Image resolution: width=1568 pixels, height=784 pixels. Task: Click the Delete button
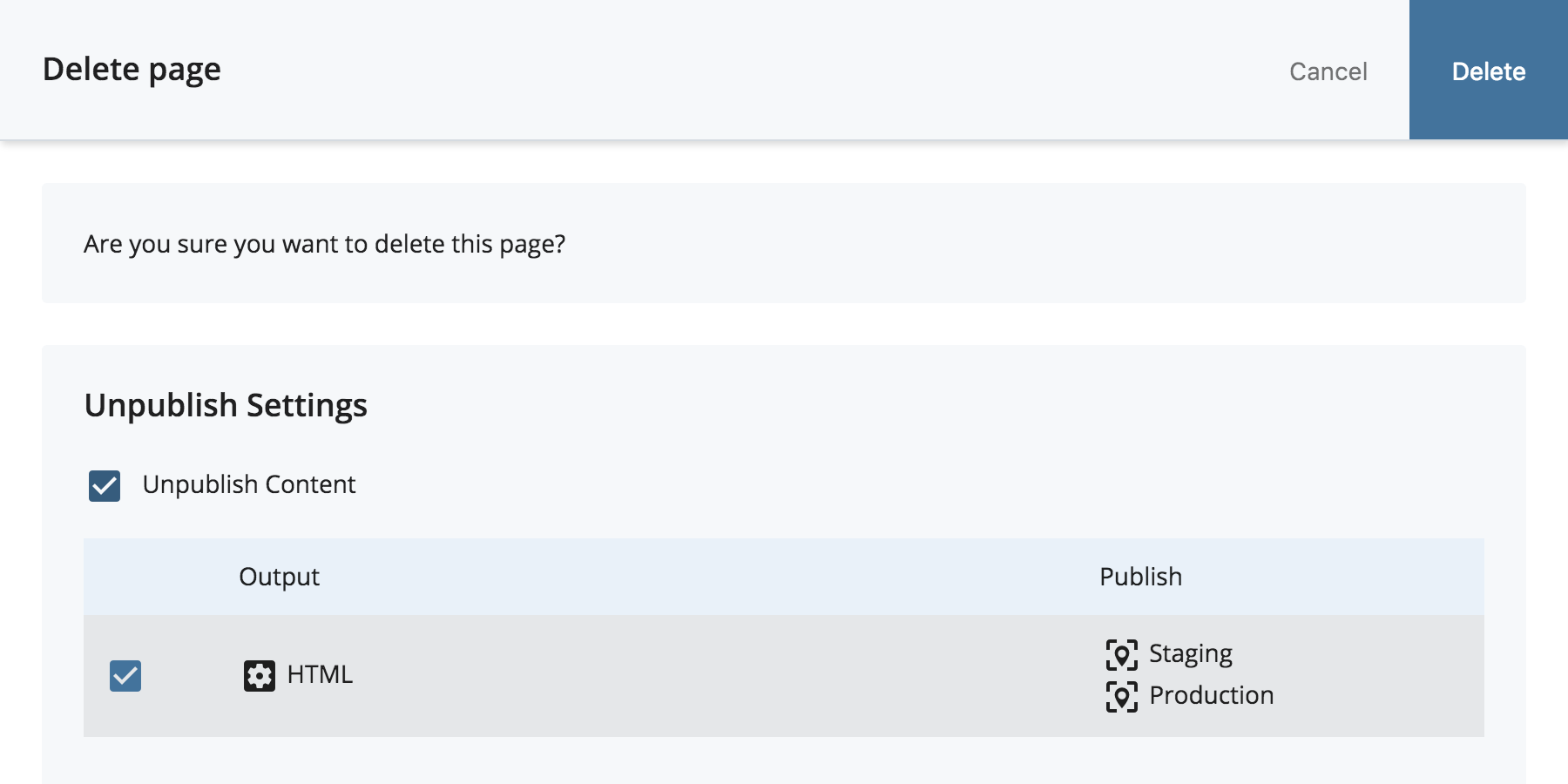click(1488, 71)
